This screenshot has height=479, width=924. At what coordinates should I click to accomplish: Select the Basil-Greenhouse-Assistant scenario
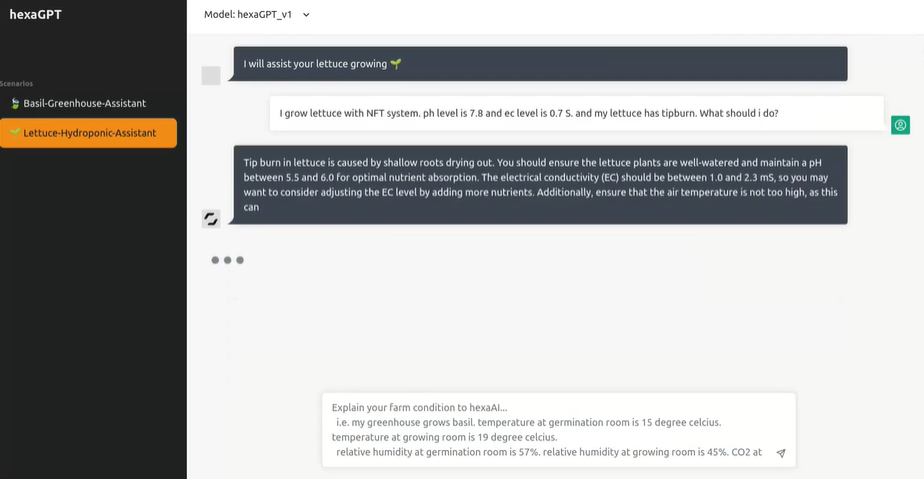tap(85, 103)
